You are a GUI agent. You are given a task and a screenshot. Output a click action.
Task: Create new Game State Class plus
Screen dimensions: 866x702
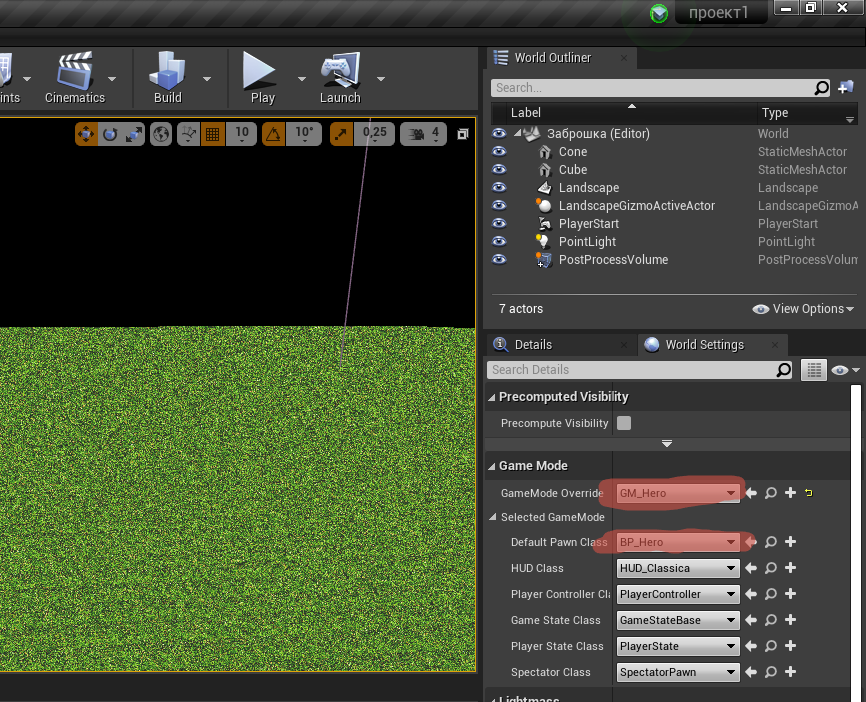[790, 620]
